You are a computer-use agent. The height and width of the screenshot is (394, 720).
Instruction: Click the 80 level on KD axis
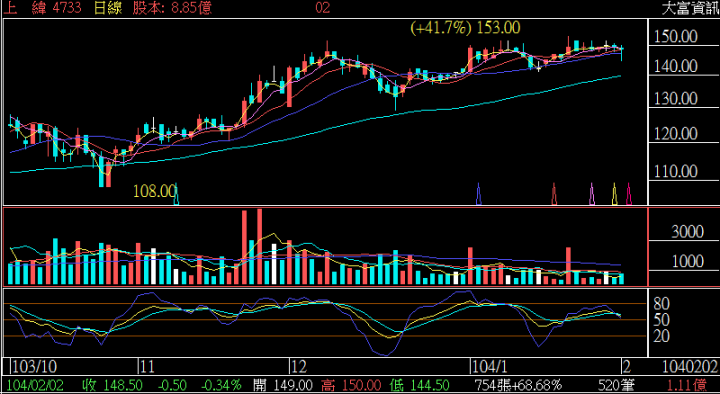661,304
